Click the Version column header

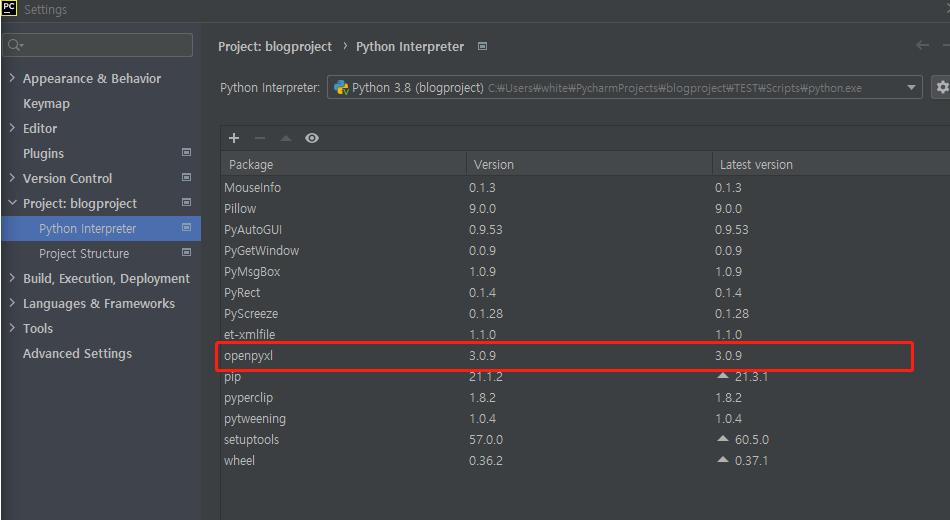pyautogui.click(x=589, y=164)
